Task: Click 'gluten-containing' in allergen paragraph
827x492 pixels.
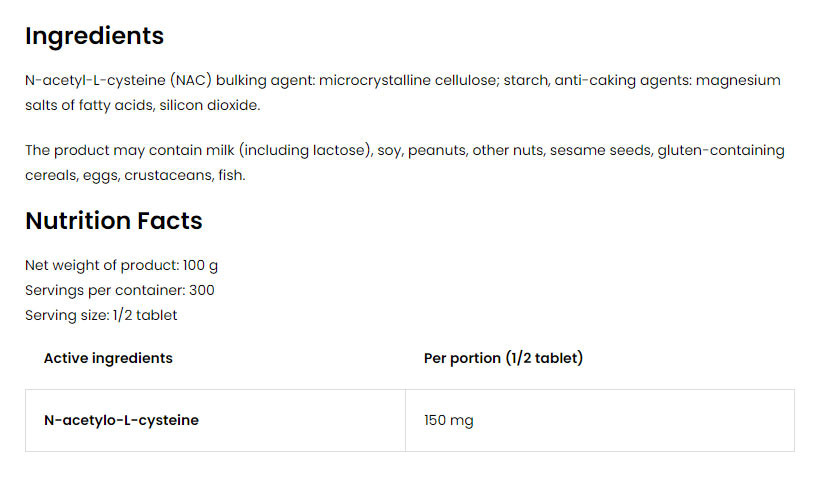Action: coord(720,150)
